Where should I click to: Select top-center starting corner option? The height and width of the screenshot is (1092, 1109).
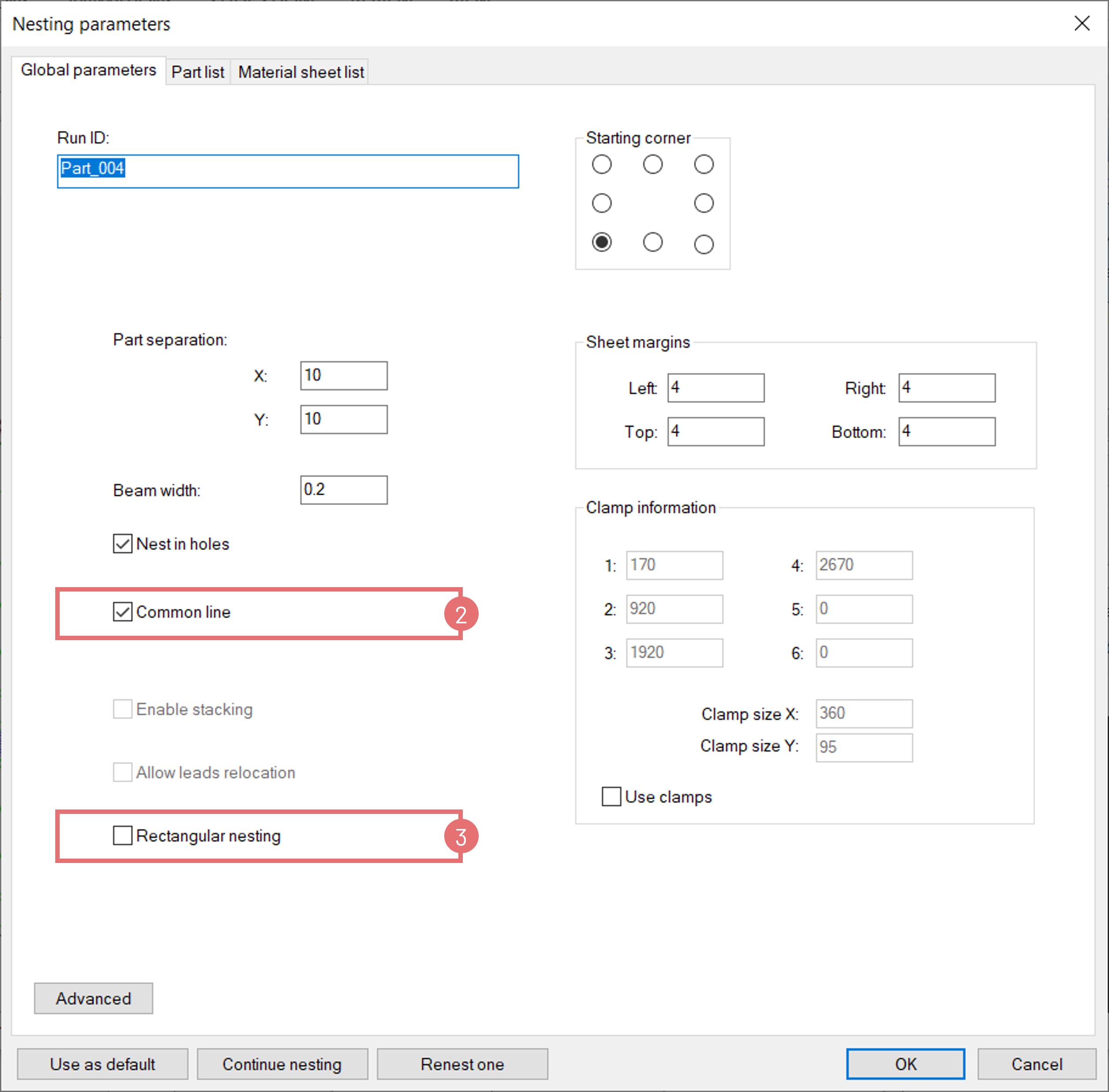coord(652,164)
